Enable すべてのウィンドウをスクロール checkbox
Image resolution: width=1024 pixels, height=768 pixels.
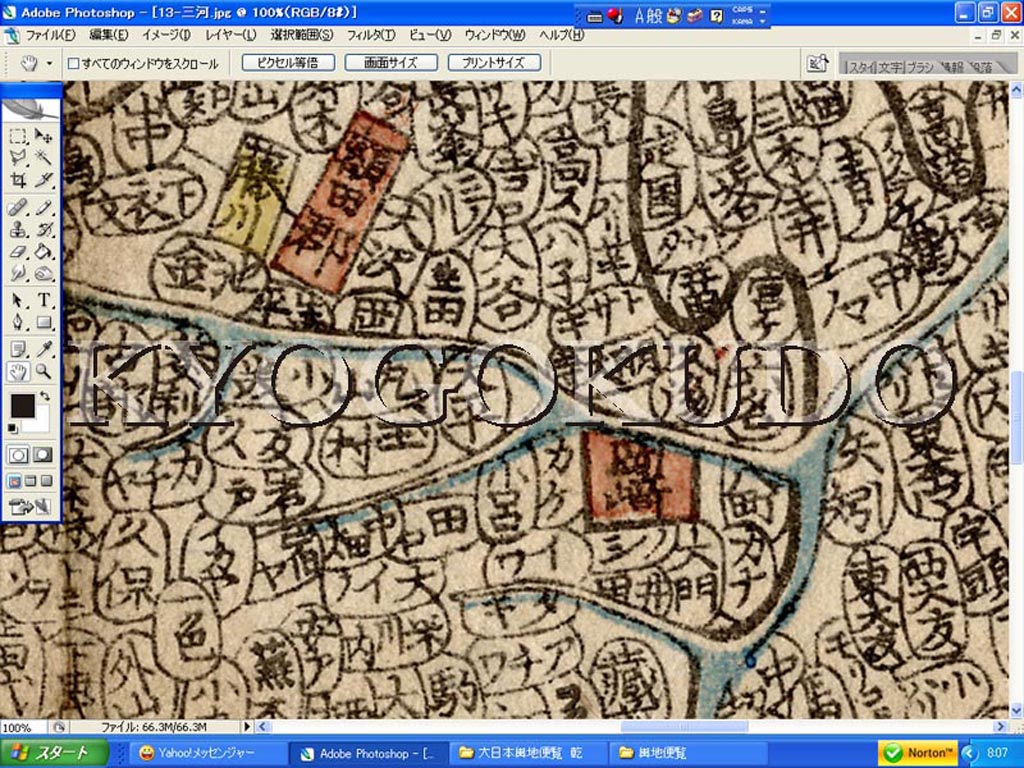point(73,63)
